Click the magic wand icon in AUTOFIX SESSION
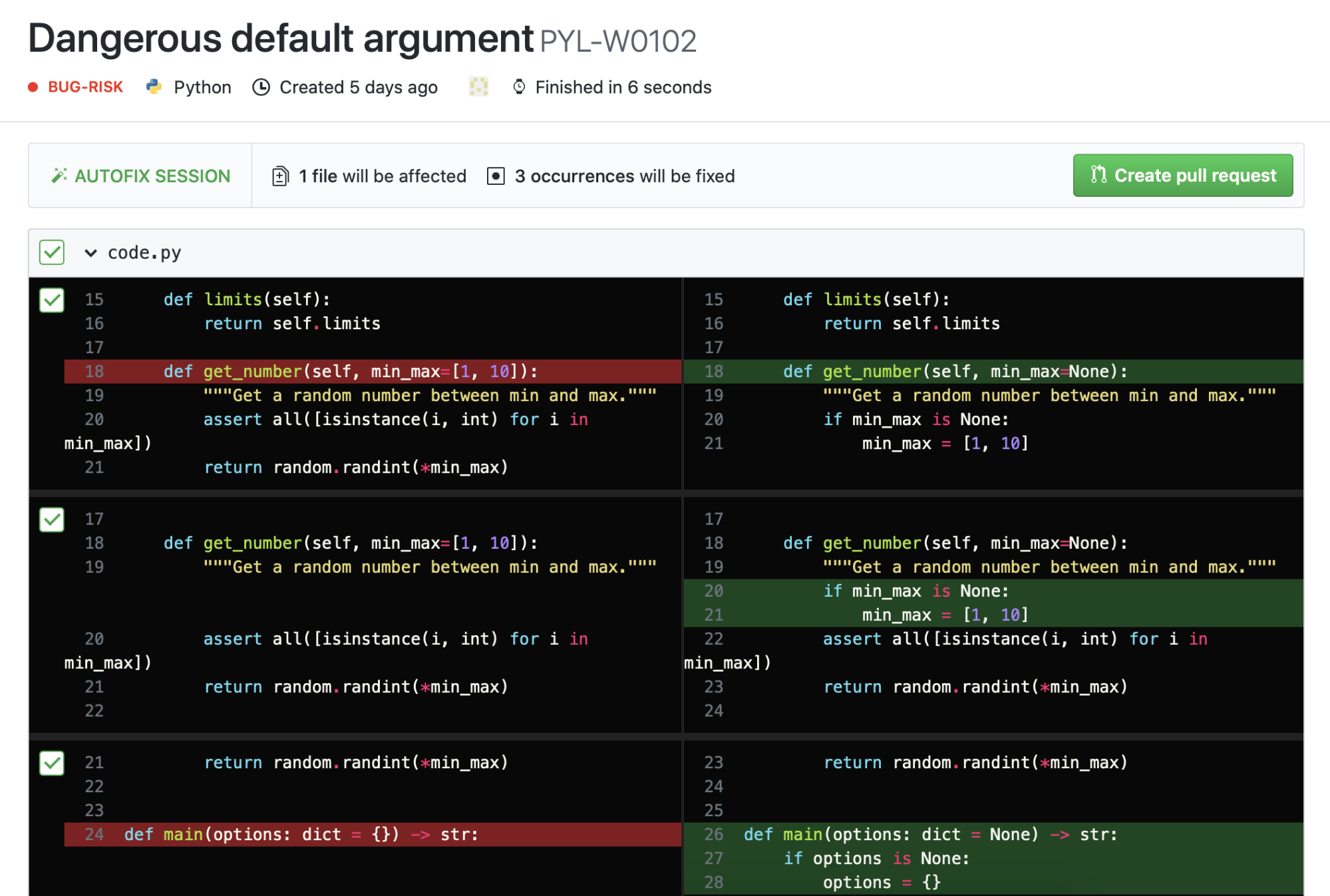This screenshot has width=1330, height=896. point(60,175)
